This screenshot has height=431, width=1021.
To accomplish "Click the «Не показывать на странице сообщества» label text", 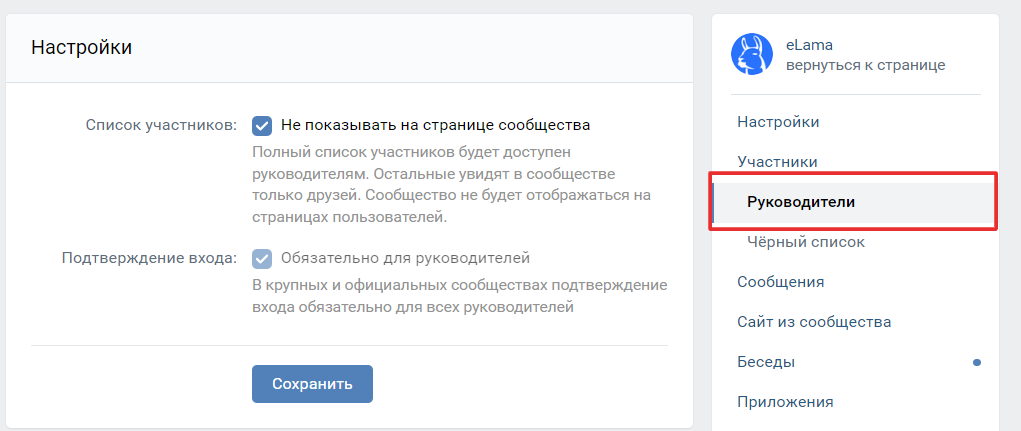I will click(435, 126).
